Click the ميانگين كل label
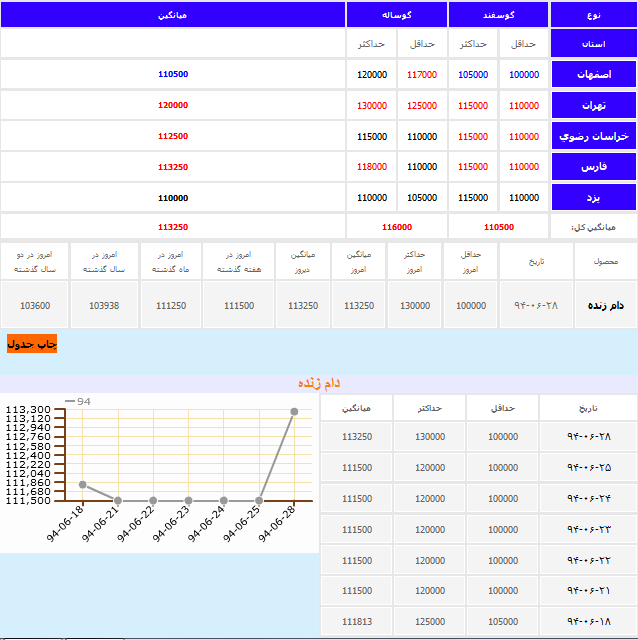This screenshot has height=640, width=638. tap(593, 227)
